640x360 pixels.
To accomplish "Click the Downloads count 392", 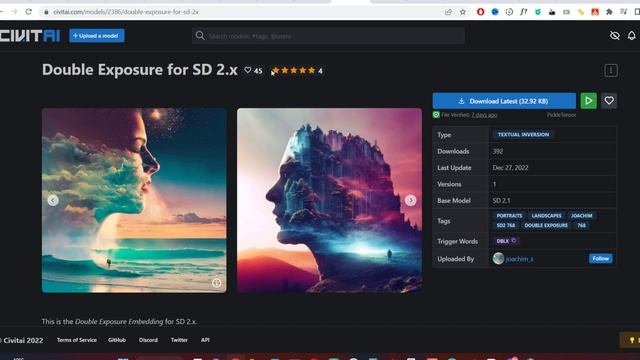I will coord(498,151).
